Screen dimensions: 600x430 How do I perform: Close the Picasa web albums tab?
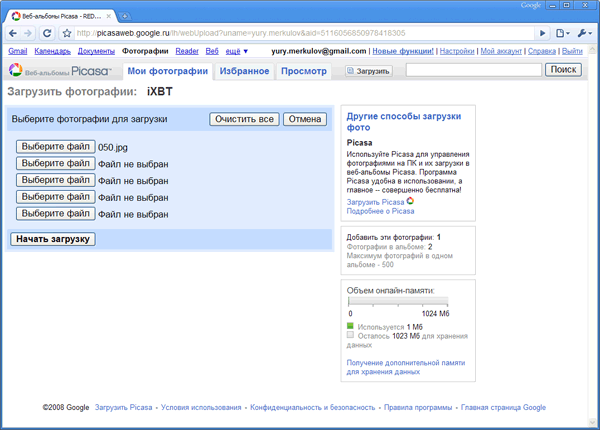pyautogui.click(x=109, y=16)
